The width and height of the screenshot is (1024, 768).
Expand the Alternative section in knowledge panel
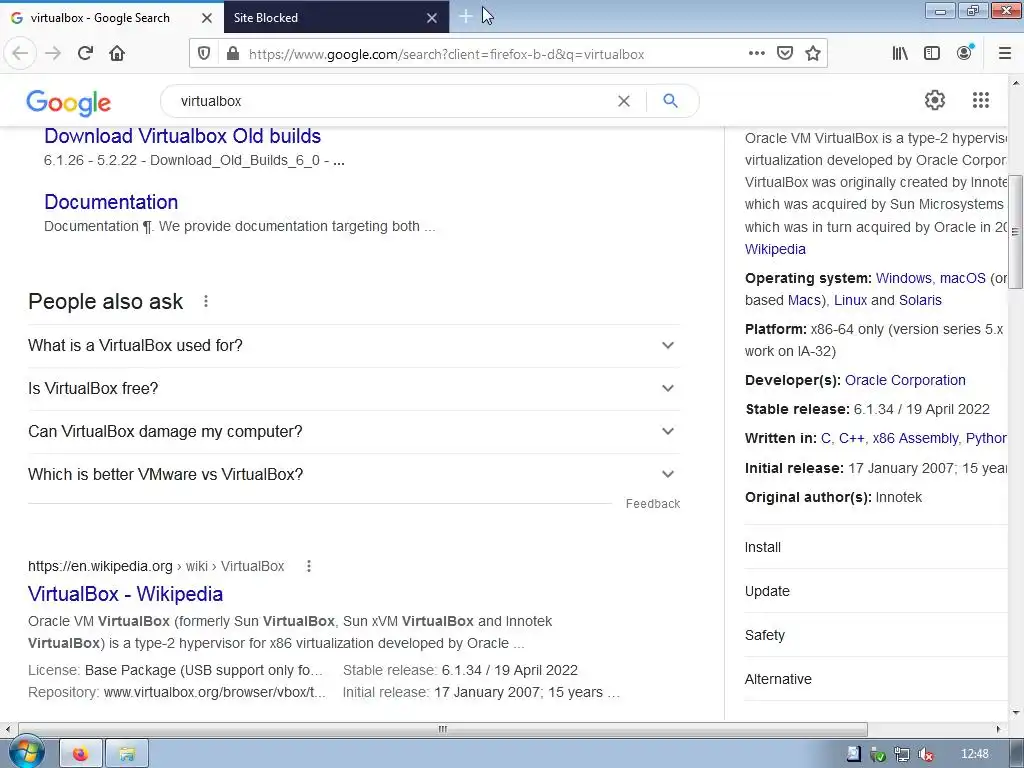click(x=876, y=679)
